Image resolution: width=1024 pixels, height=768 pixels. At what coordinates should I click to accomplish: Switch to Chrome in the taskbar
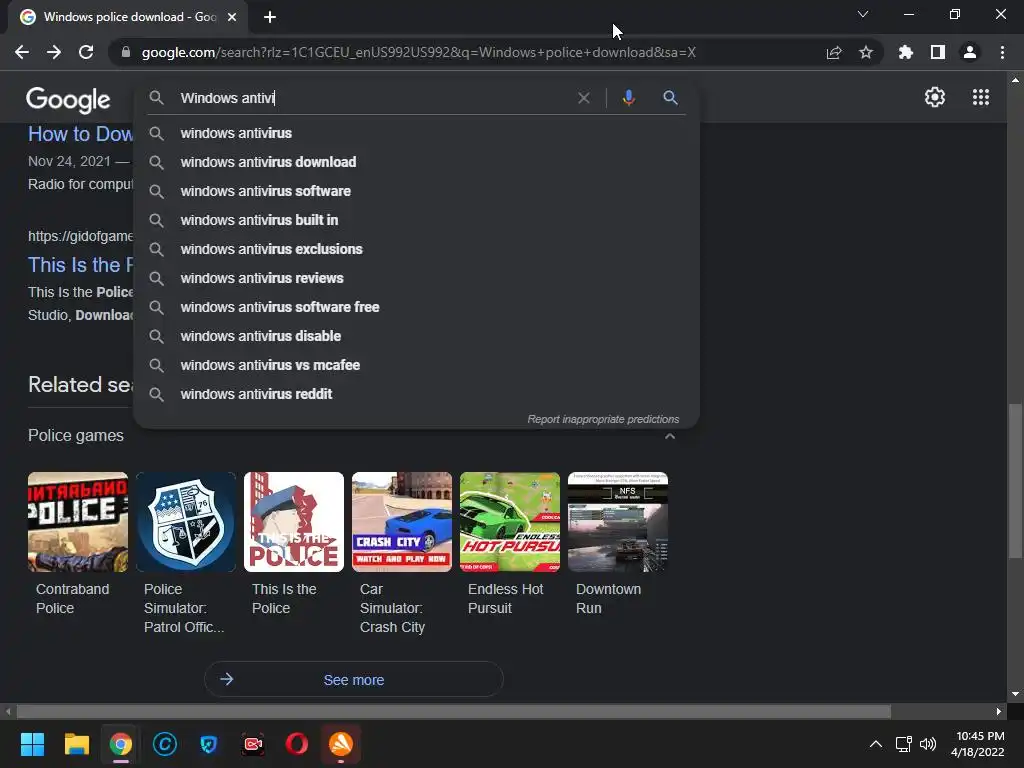(121, 744)
